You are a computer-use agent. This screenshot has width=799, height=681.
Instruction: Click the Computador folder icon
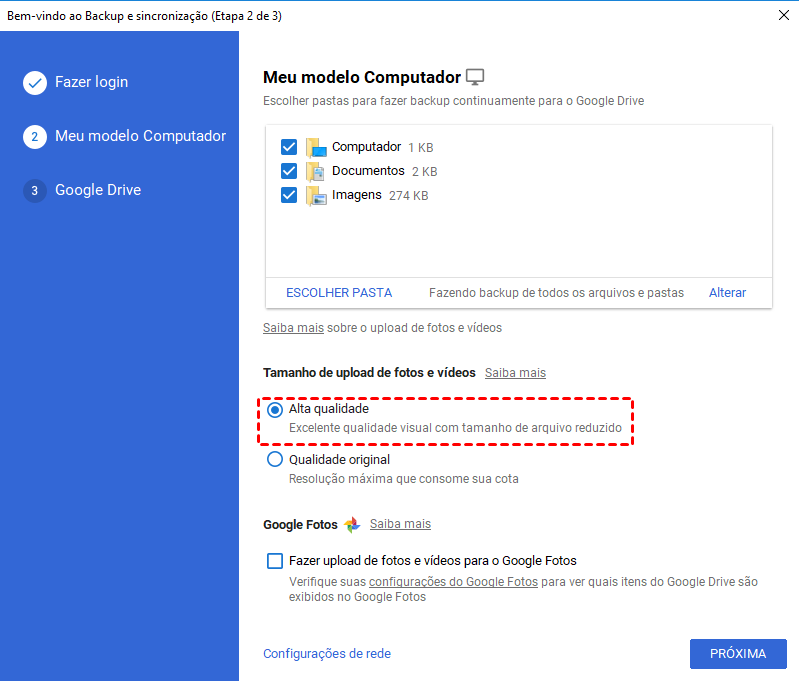click(x=316, y=147)
